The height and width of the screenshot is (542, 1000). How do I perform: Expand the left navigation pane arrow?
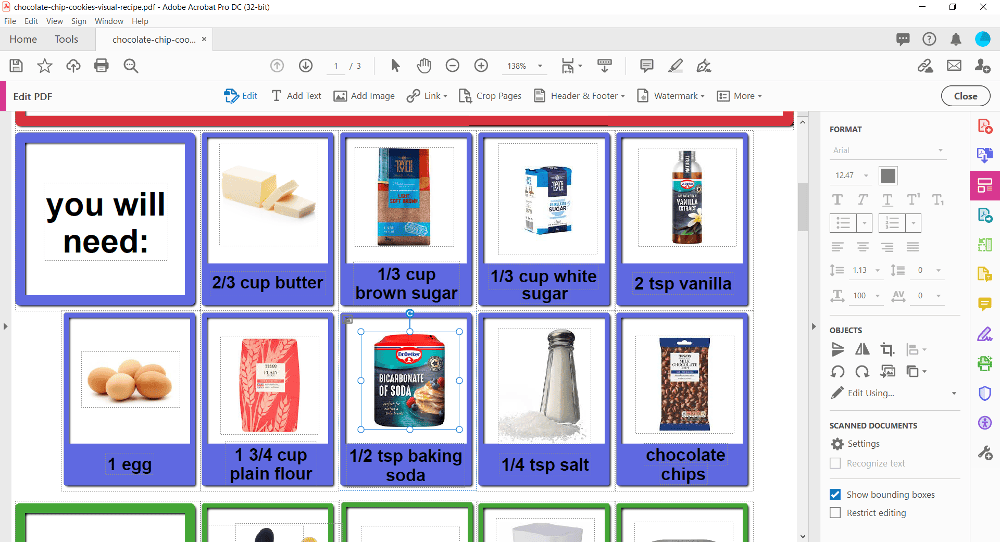point(5,326)
